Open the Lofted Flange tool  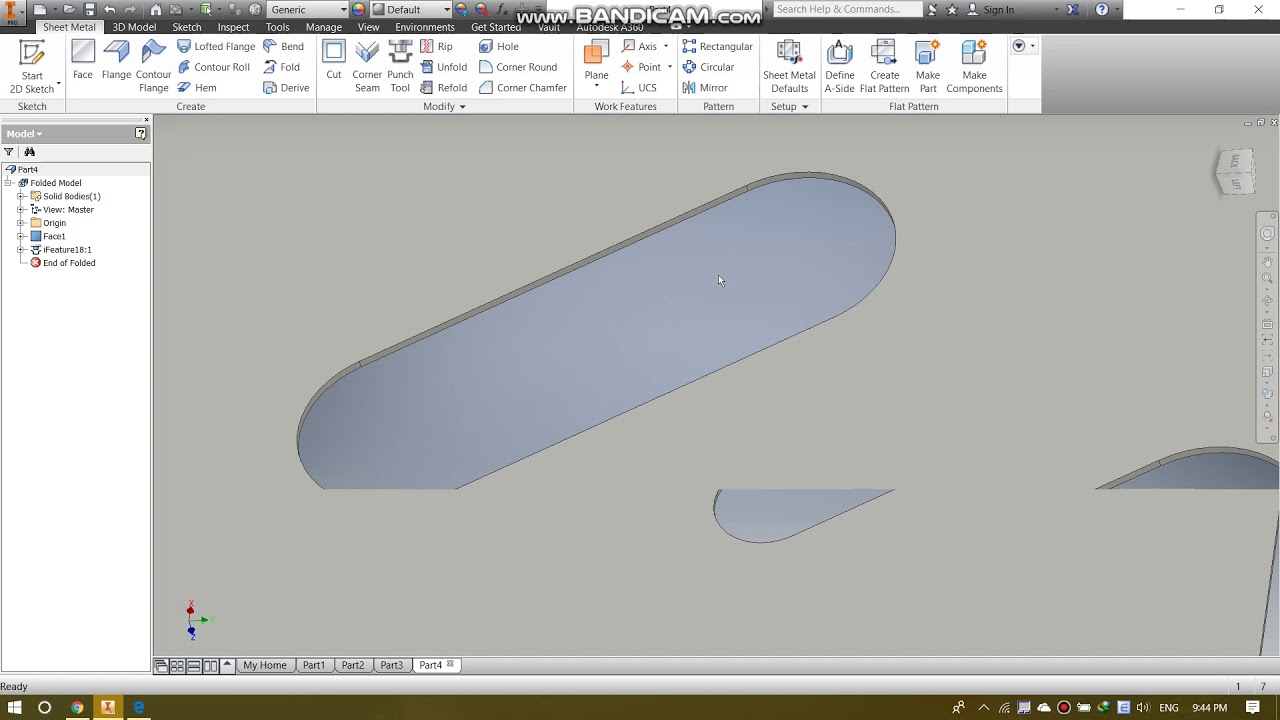[x=216, y=46]
